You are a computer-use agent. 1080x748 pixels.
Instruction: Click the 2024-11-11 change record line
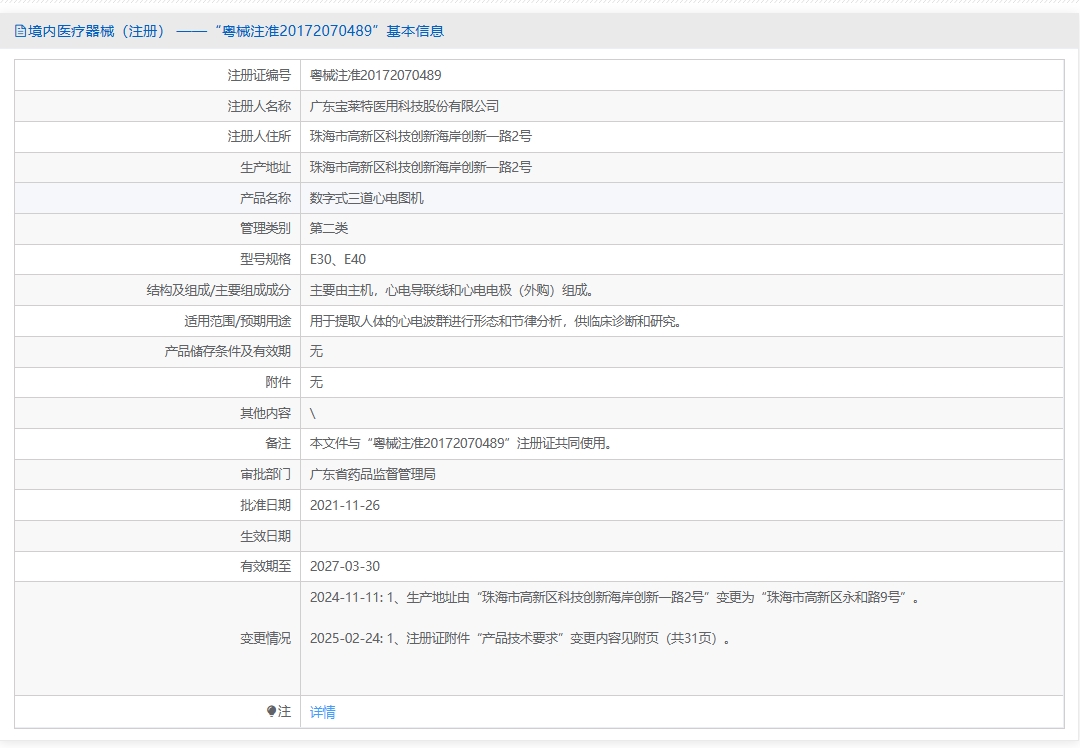614,597
